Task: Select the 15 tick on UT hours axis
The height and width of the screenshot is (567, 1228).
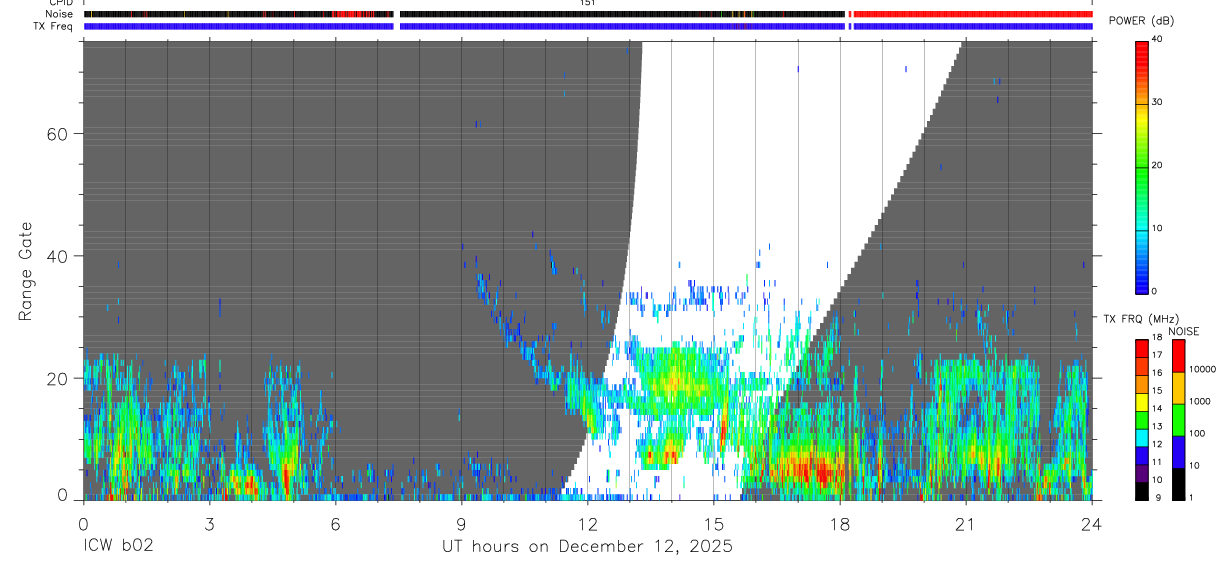Action: [x=713, y=523]
